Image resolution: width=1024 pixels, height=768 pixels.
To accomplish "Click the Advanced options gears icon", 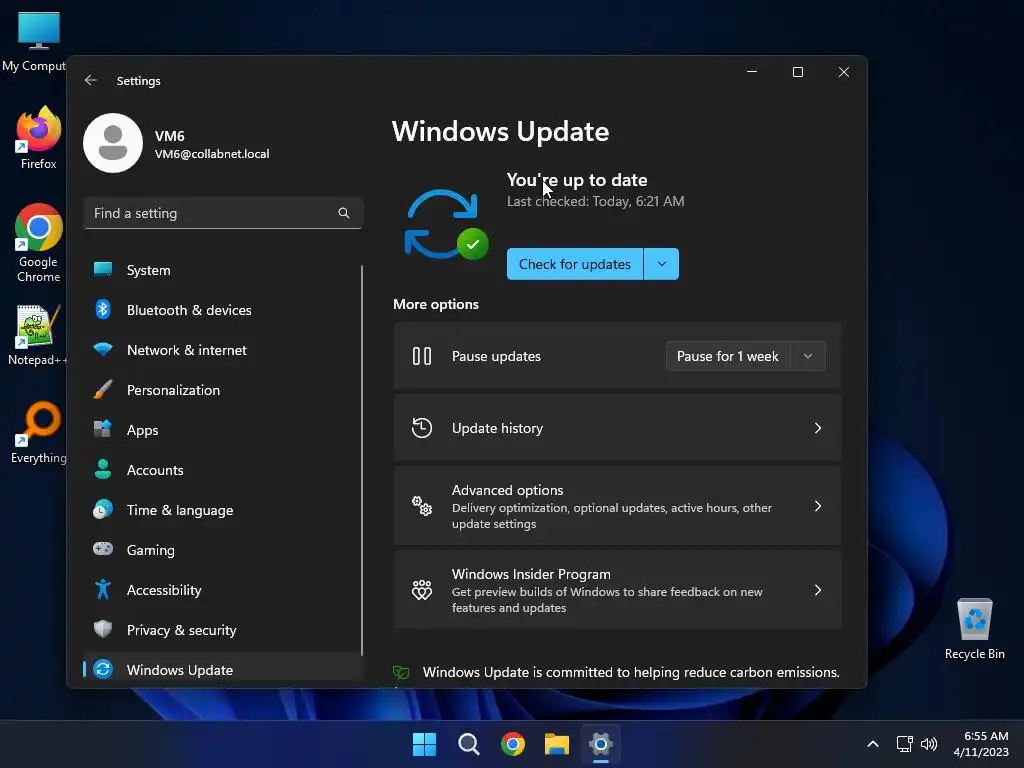I will (422, 506).
